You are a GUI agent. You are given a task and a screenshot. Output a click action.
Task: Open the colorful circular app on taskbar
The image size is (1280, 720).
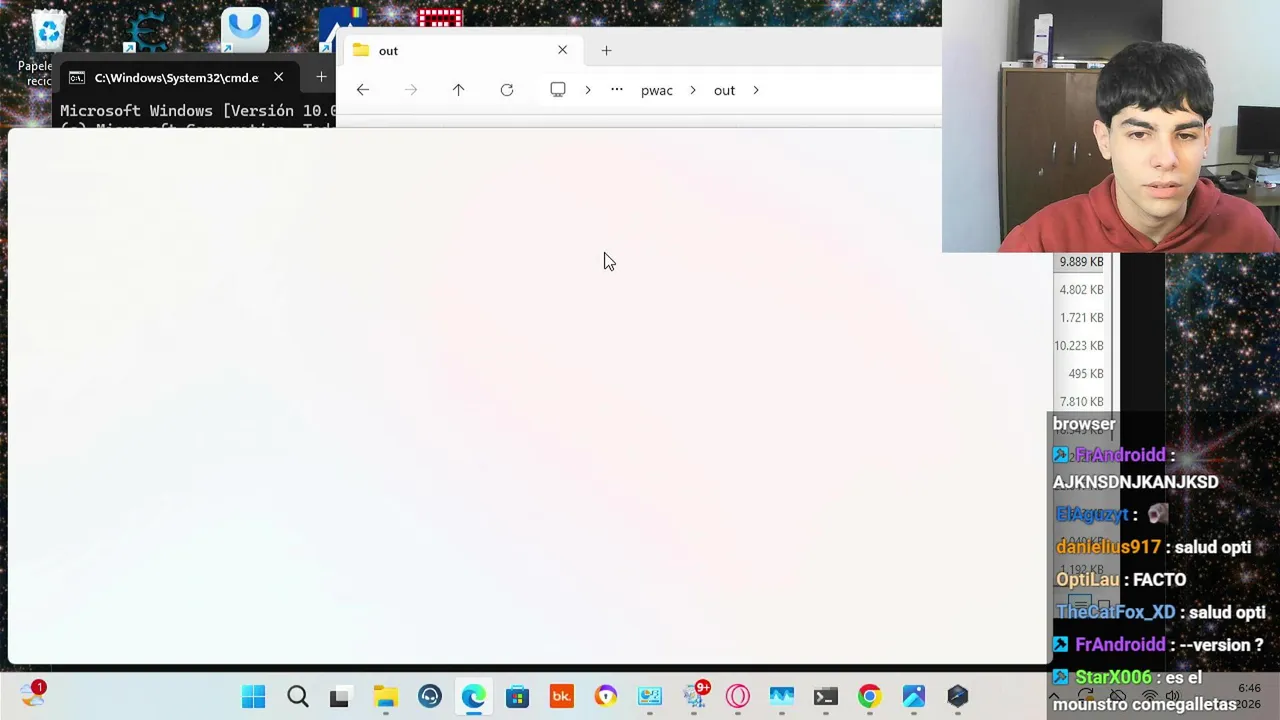click(605, 697)
